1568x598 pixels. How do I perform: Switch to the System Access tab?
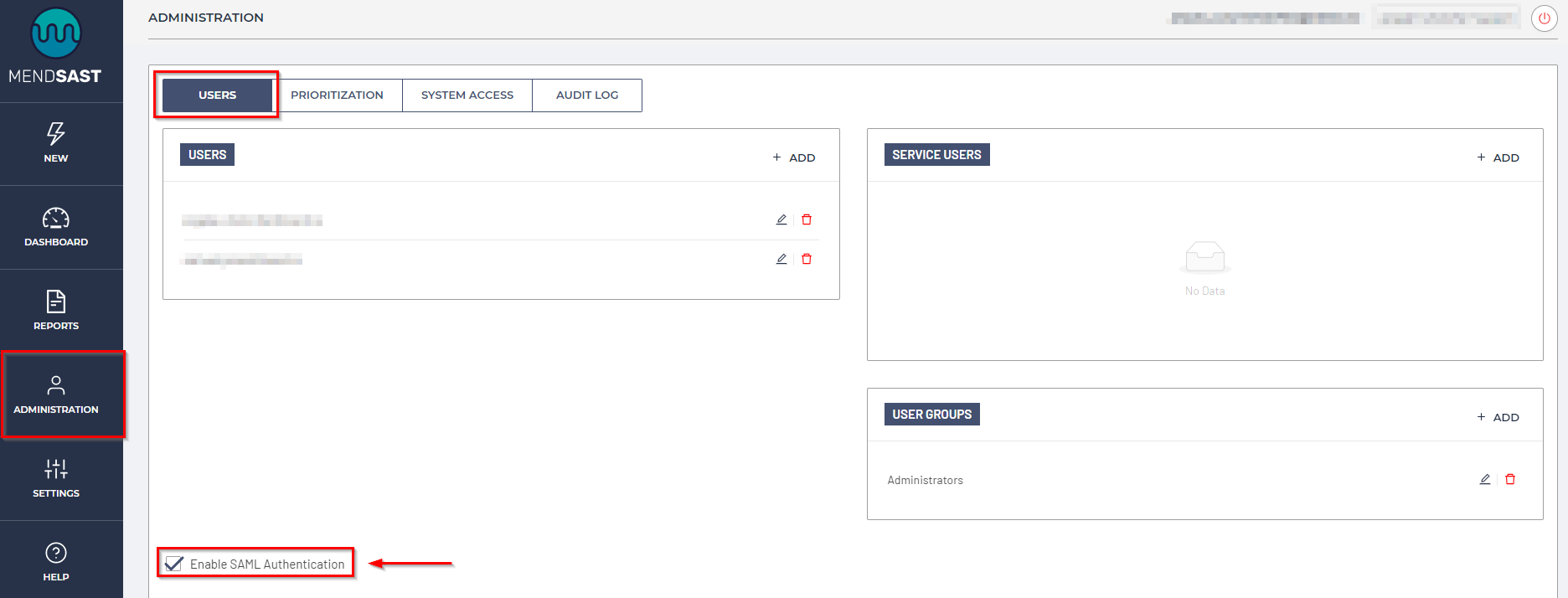point(467,95)
